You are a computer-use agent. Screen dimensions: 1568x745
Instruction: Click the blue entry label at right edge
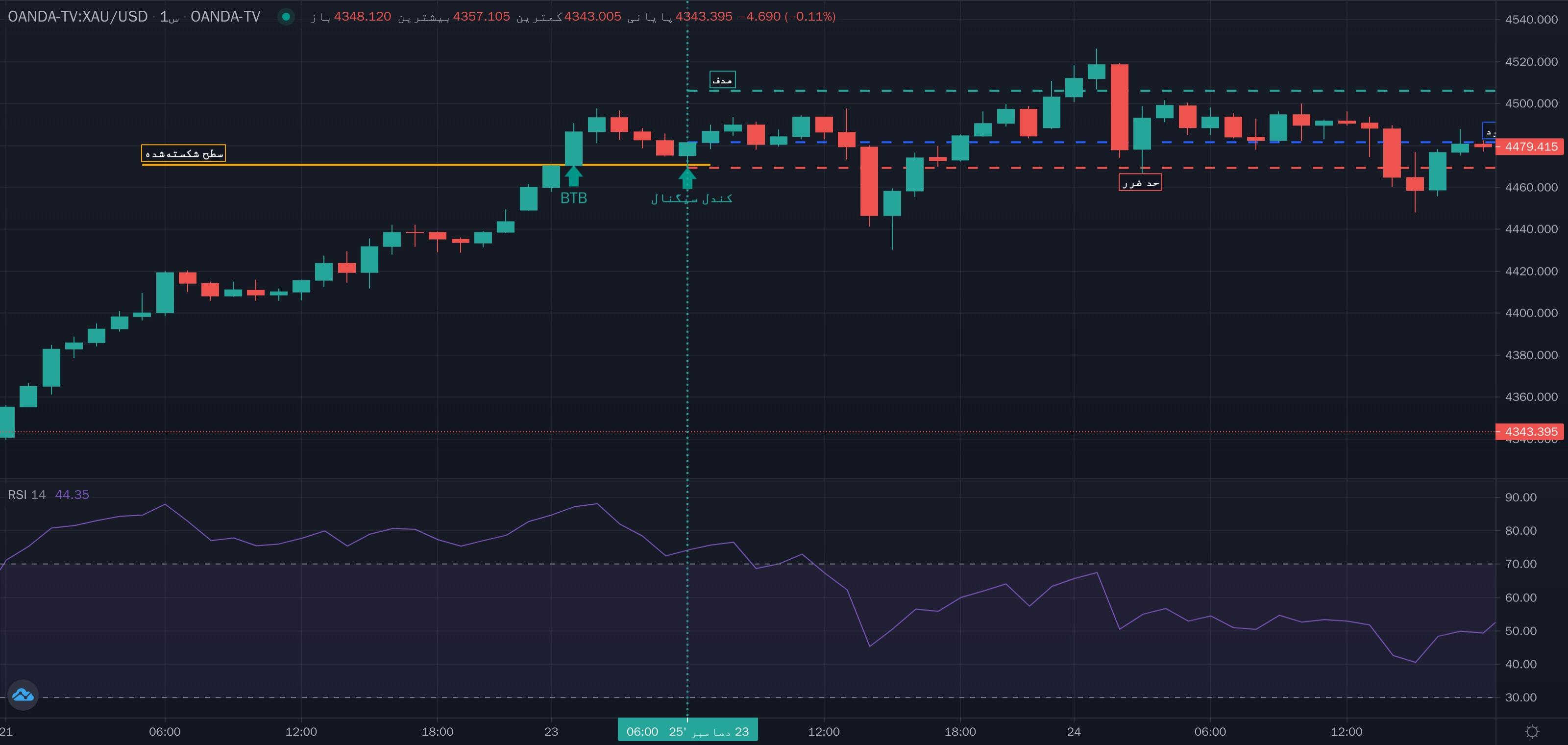click(1489, 131)
